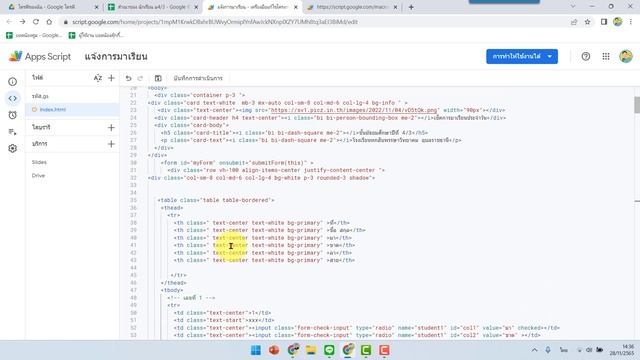This screenshot has width=640, height=360.
Task: Redo edit in editor toolbar
Action: click(x=140, y=78)
